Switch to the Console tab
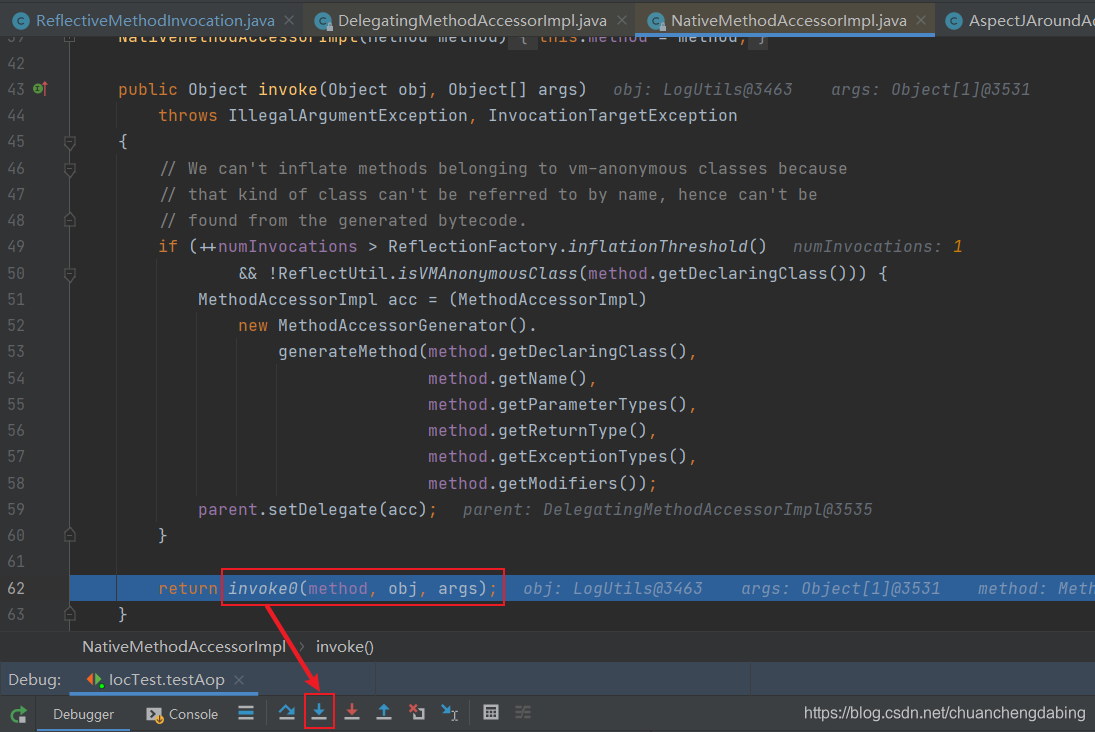The height and width of the screenshot is (732, 1095). point(182,714)
